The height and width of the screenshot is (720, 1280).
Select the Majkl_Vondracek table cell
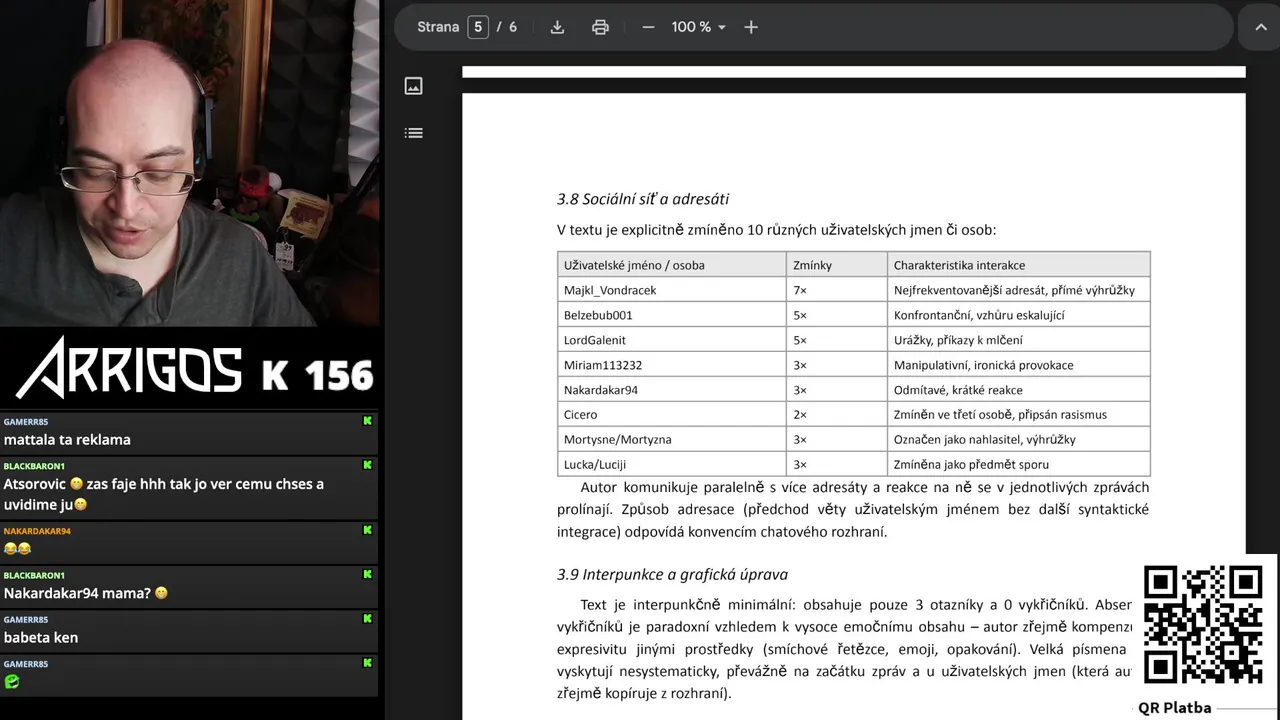pyautogui.click(x=672, y=290)
